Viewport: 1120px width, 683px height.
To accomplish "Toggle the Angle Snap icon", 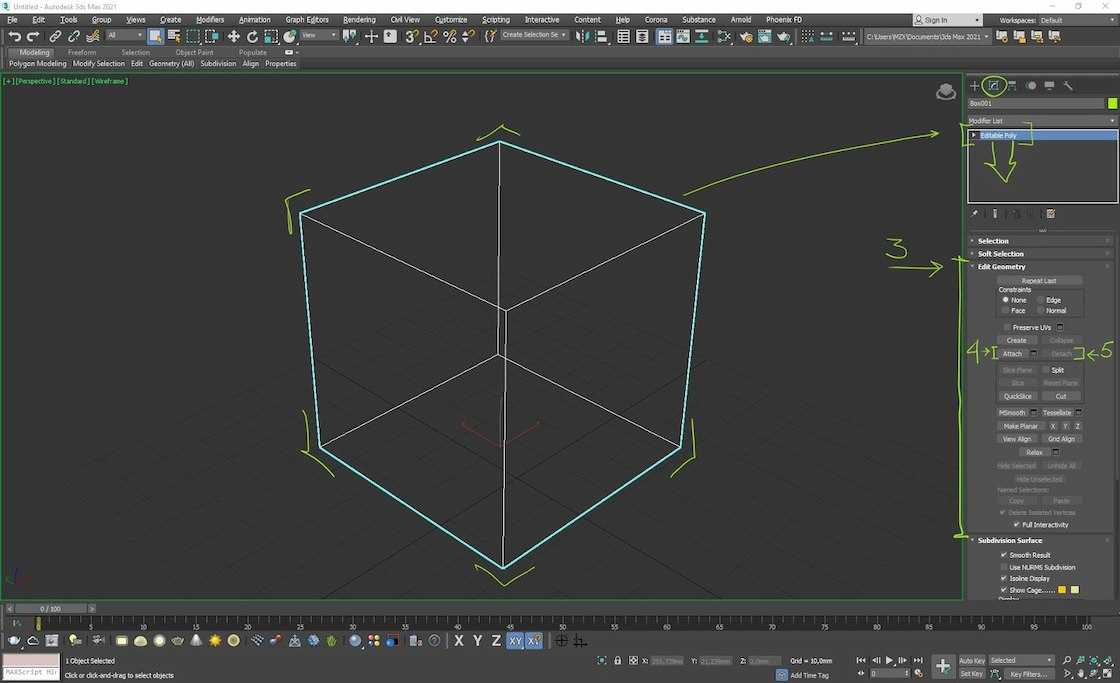I will pyautogui.click(x=430, y=36).
